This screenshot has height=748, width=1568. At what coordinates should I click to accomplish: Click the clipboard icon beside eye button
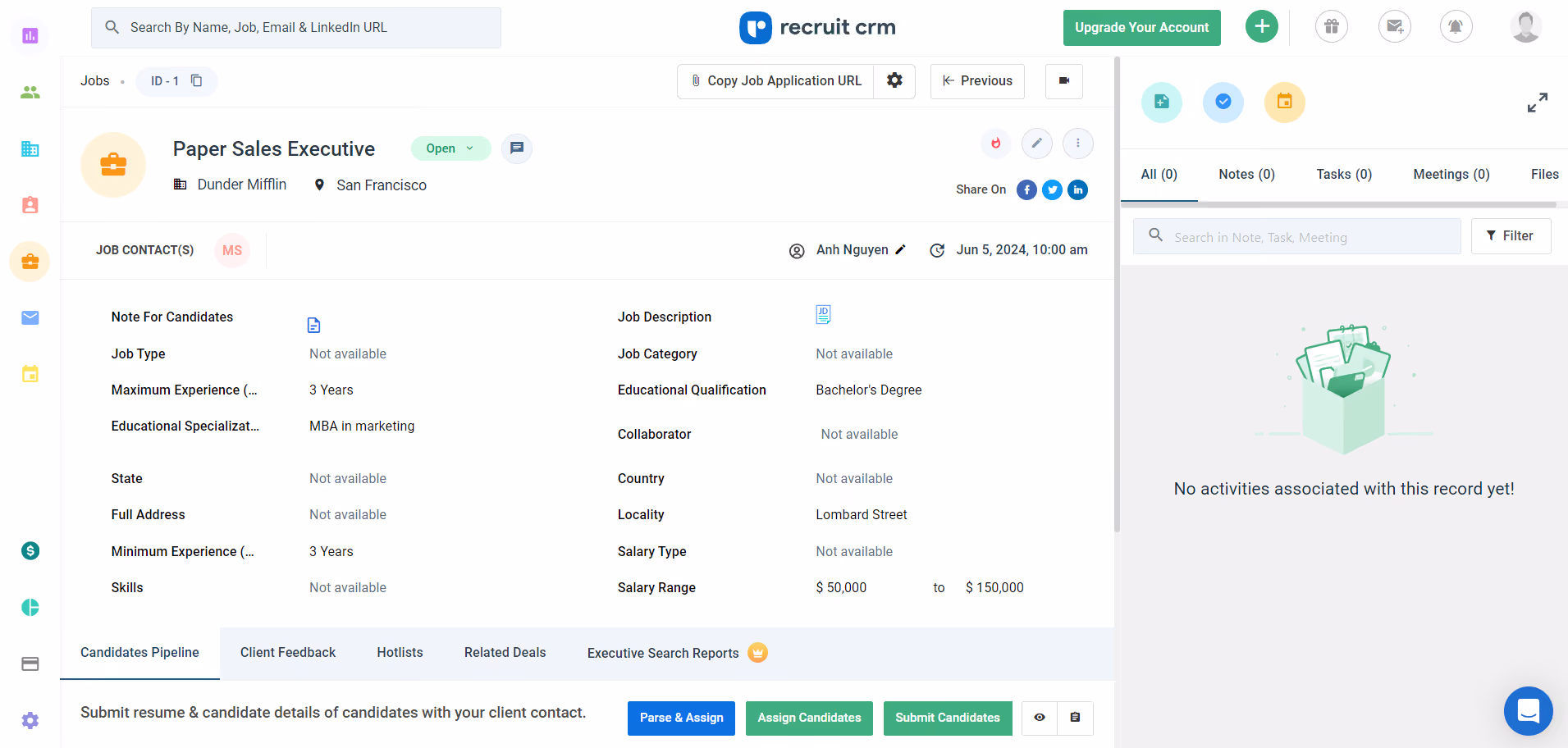click(x=1075, y=718)
